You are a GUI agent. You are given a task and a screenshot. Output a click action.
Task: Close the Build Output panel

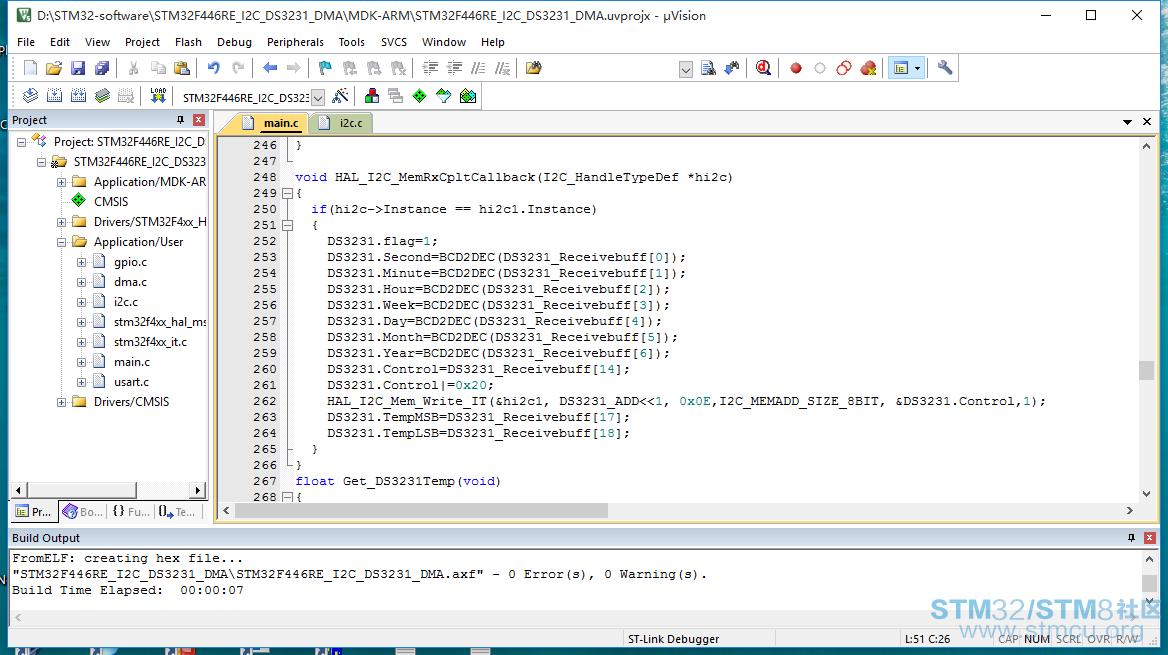click(x=1149, y=538)
